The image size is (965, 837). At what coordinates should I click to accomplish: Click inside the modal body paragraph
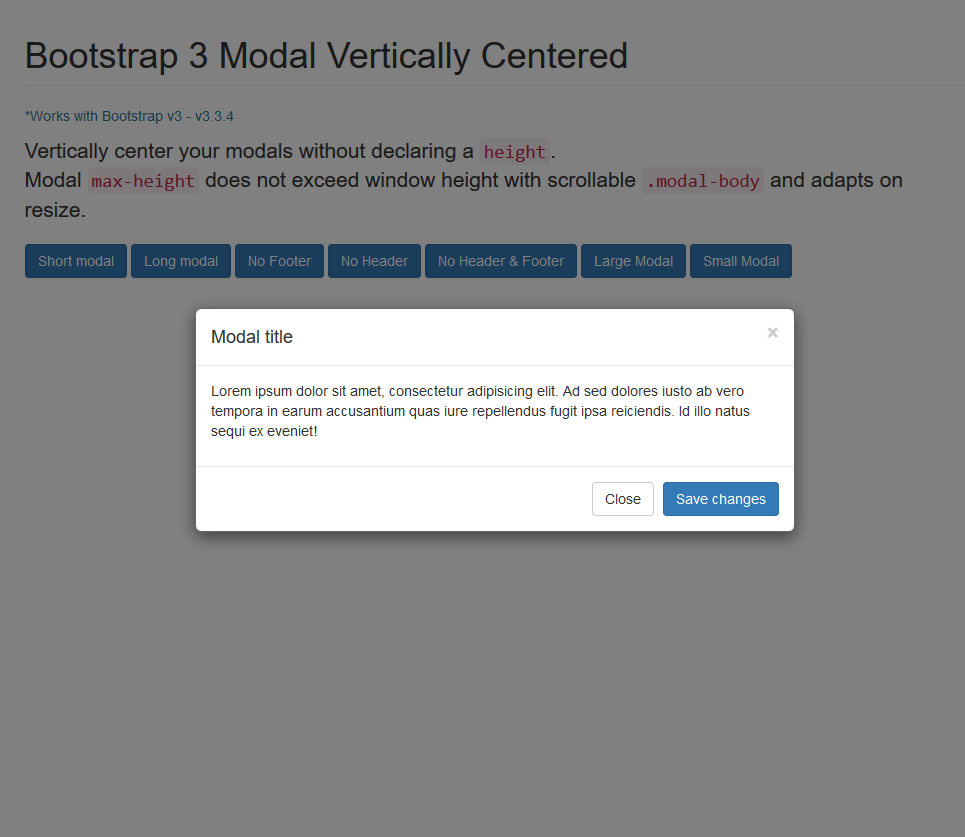pos(480,410)
